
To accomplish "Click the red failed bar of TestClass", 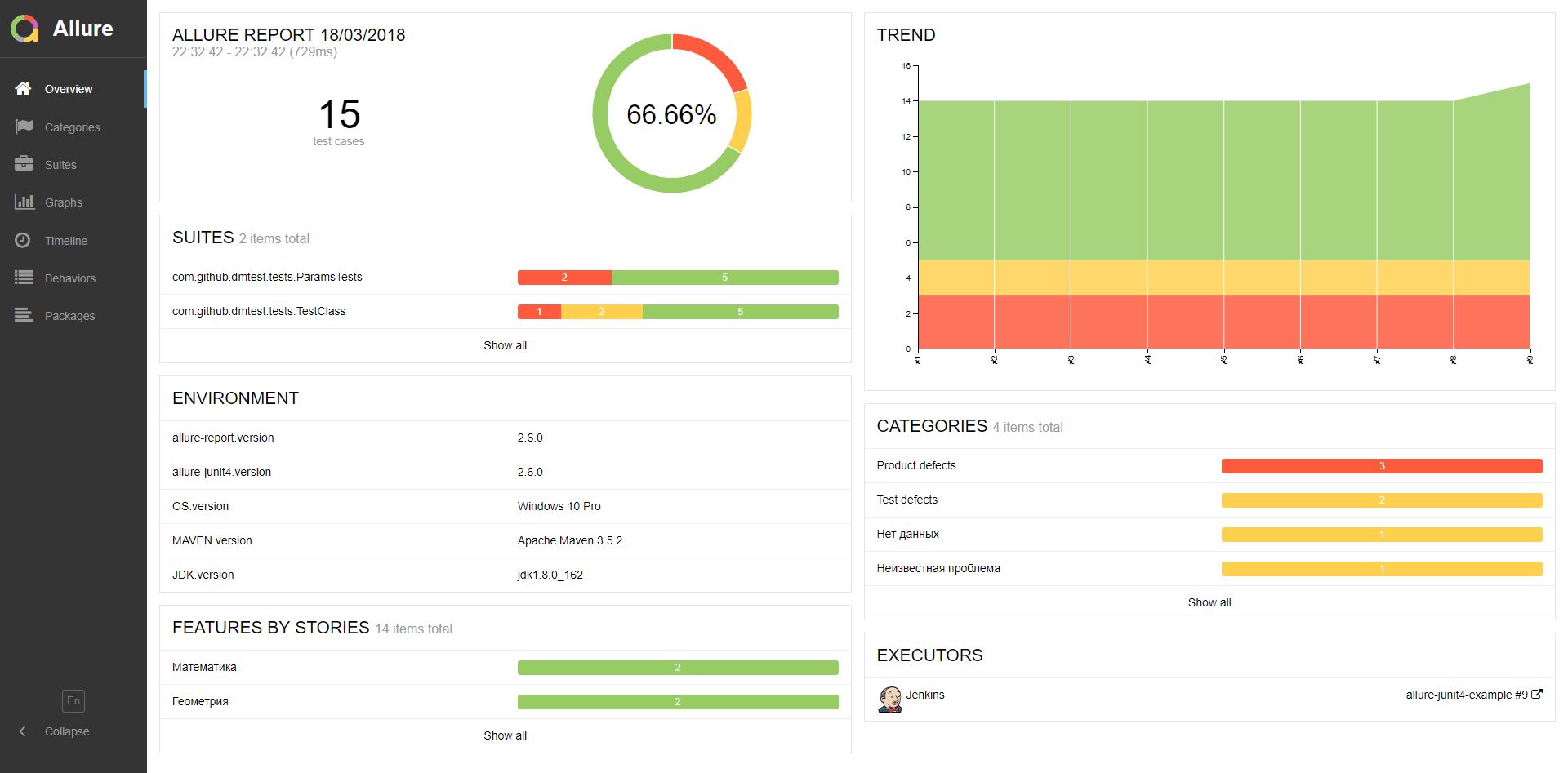I will point(539,312).
